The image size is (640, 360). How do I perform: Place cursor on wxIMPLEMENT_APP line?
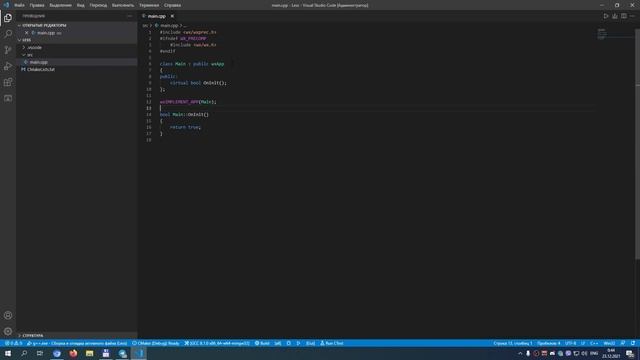[188, 102]
